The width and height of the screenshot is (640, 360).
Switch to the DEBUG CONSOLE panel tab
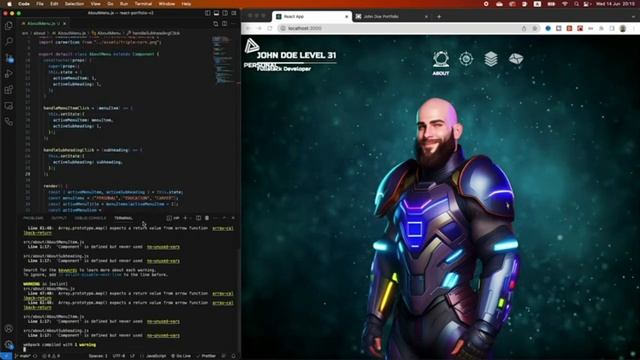[90, 218]
